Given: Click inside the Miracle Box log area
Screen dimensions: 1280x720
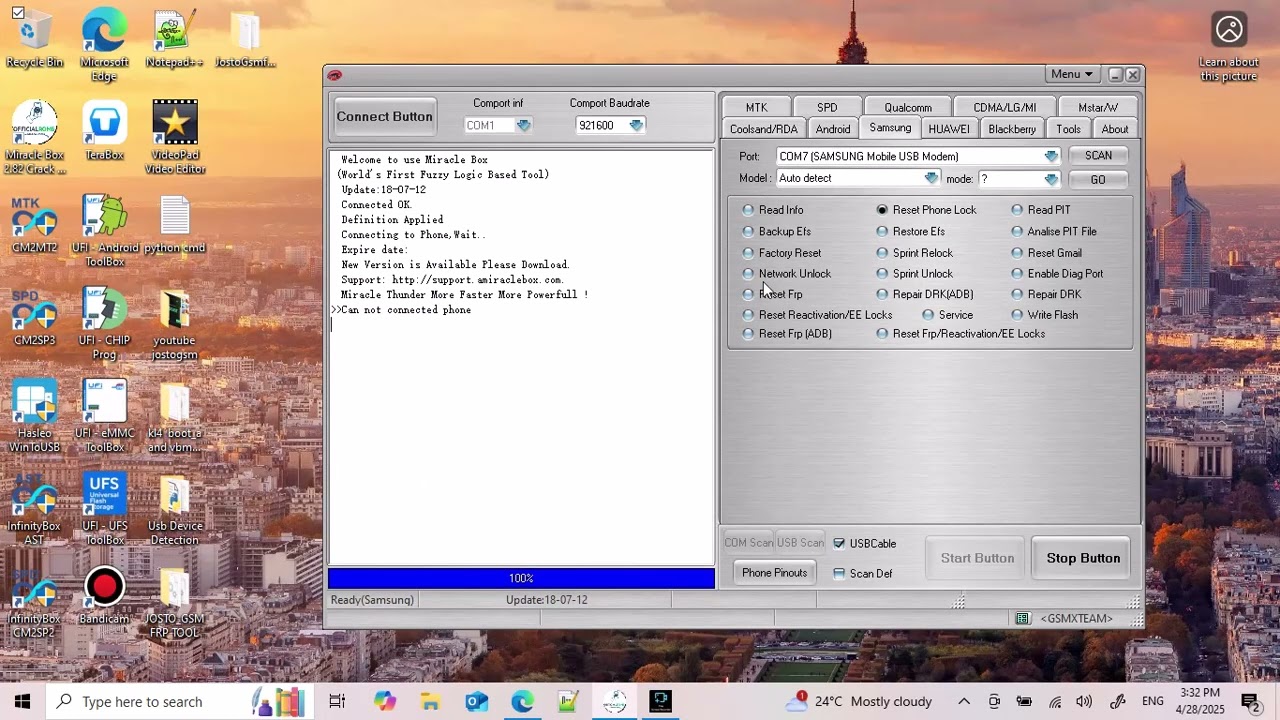Looking at the screenshot, I should click(x=521, y=358).
